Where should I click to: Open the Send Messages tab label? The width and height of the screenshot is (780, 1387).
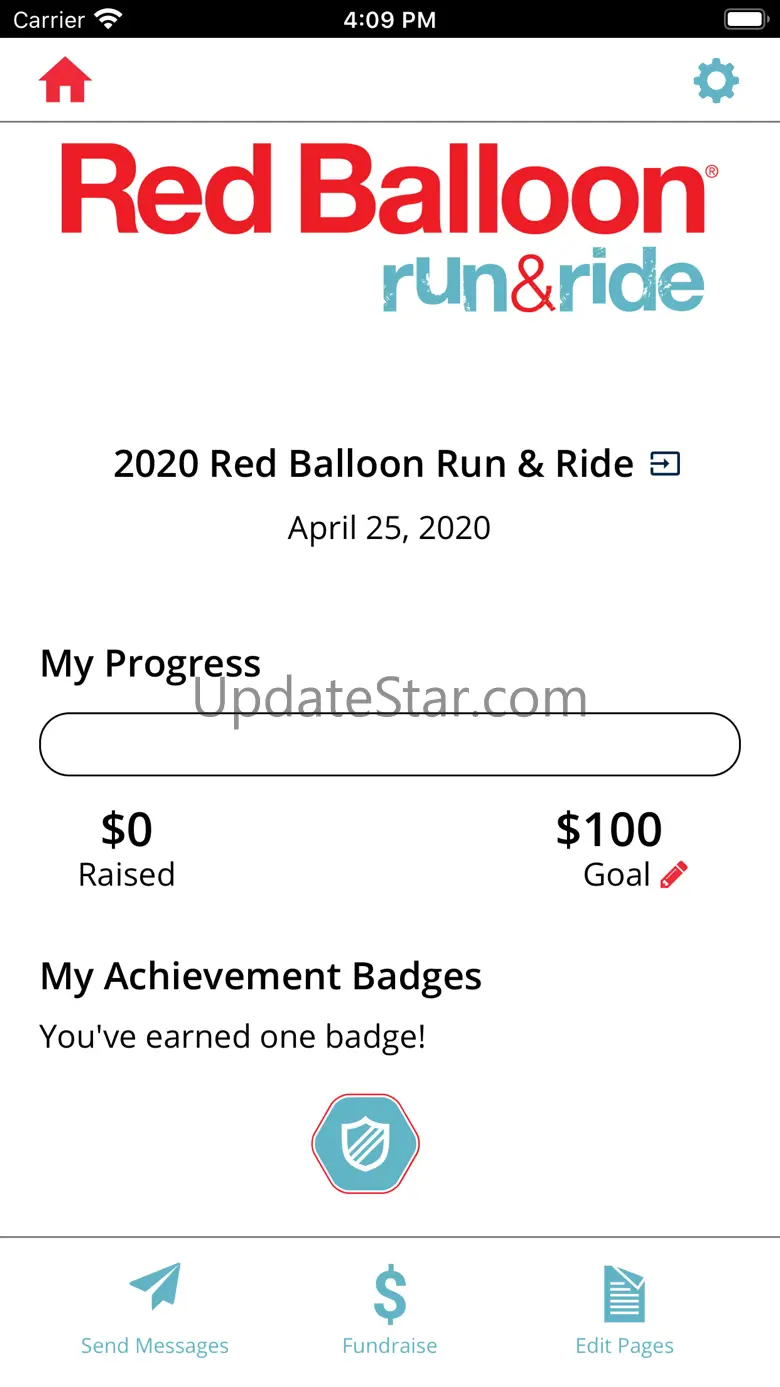click(x=155, y=1346)
